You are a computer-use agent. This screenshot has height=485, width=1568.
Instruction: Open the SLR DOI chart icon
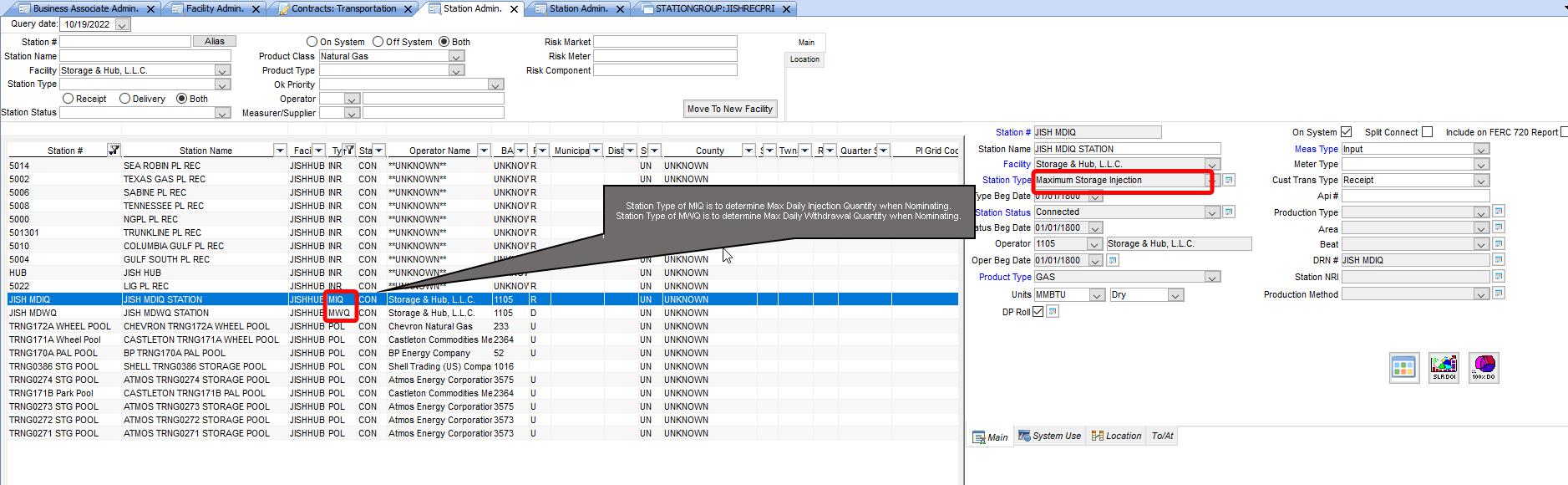pos(1444,367)
